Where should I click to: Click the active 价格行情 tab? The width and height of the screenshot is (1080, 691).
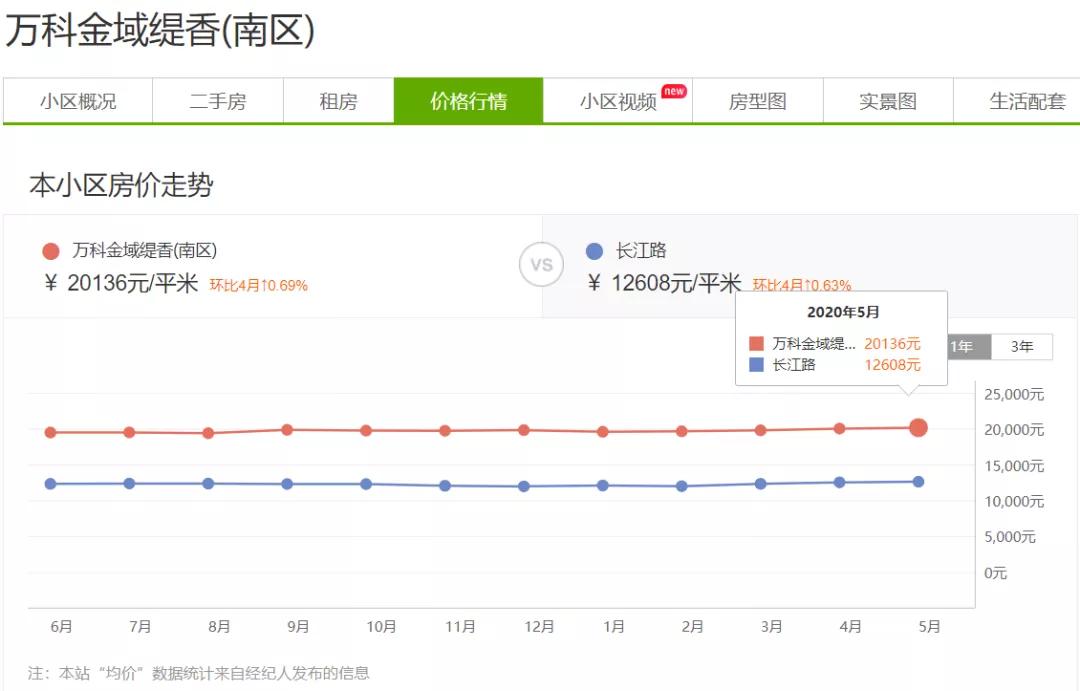tap(470, 101)
